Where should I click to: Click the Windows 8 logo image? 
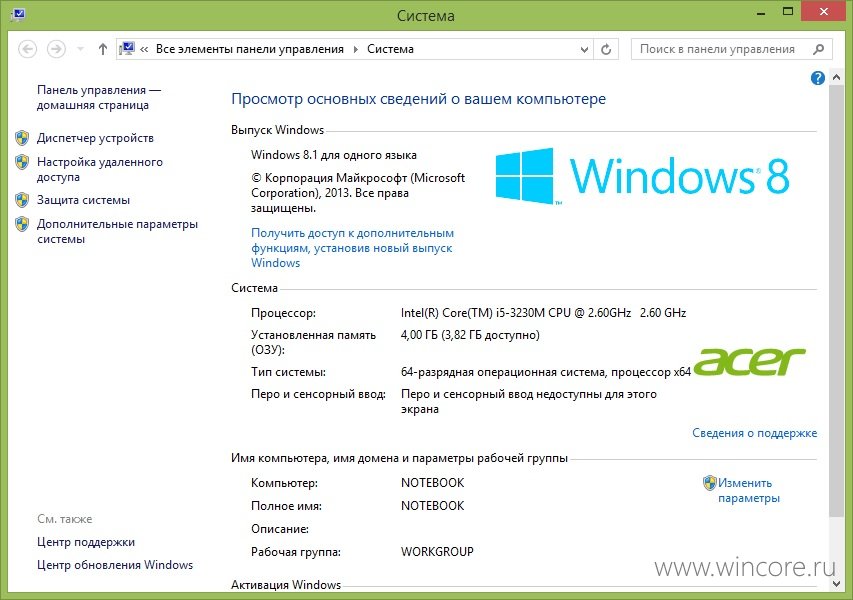(x=642, y=176)
